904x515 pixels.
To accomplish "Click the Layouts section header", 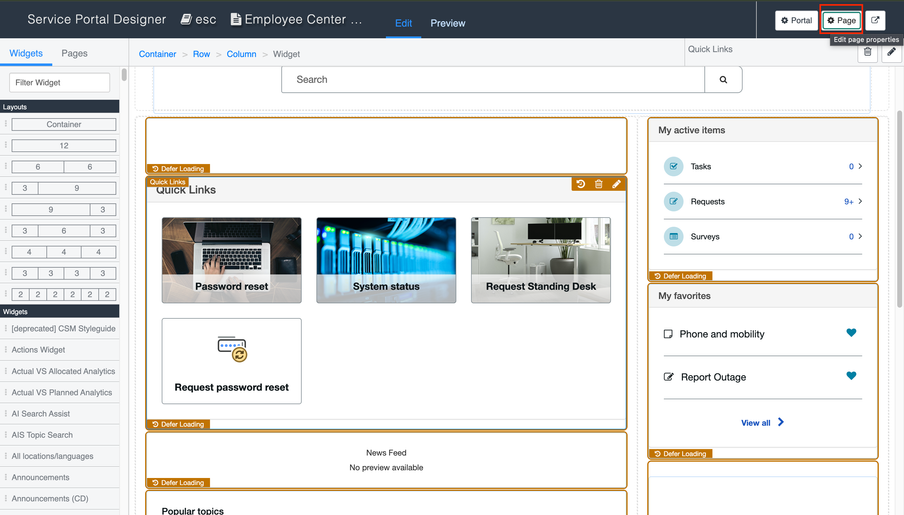I will (x=60, y=107).
